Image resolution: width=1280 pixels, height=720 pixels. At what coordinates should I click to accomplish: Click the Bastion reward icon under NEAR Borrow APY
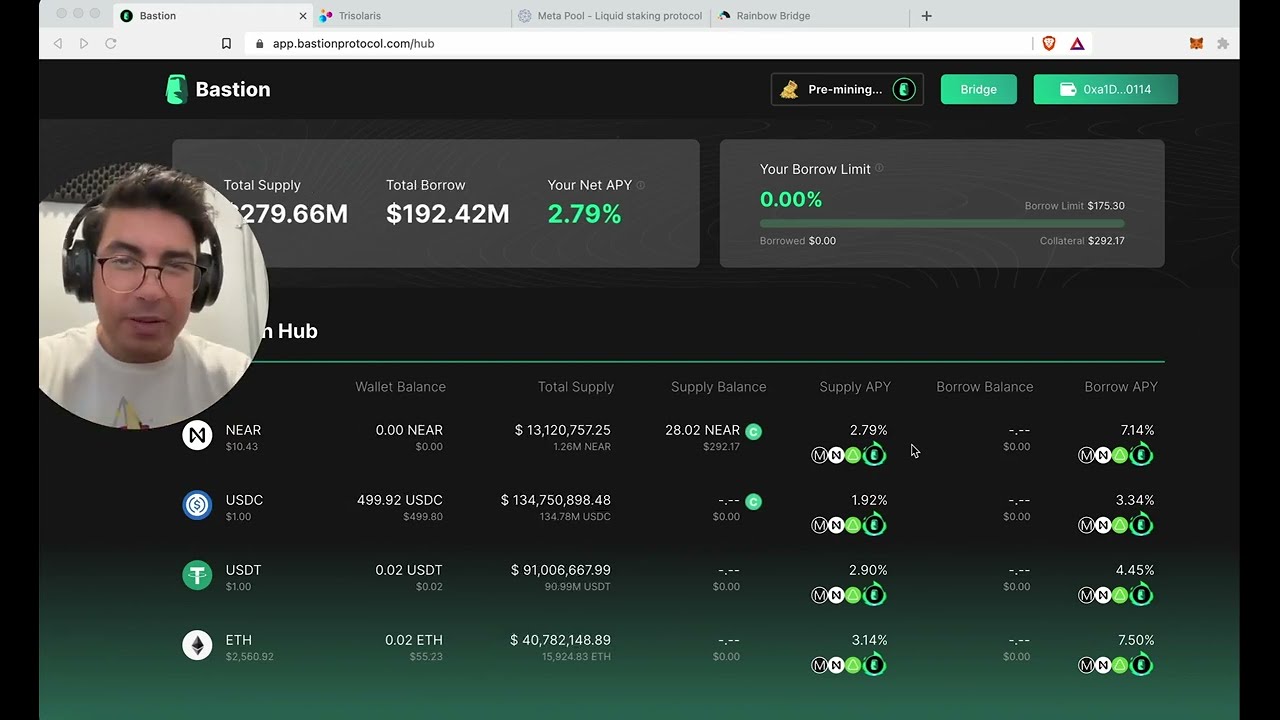pos(1141,455)
